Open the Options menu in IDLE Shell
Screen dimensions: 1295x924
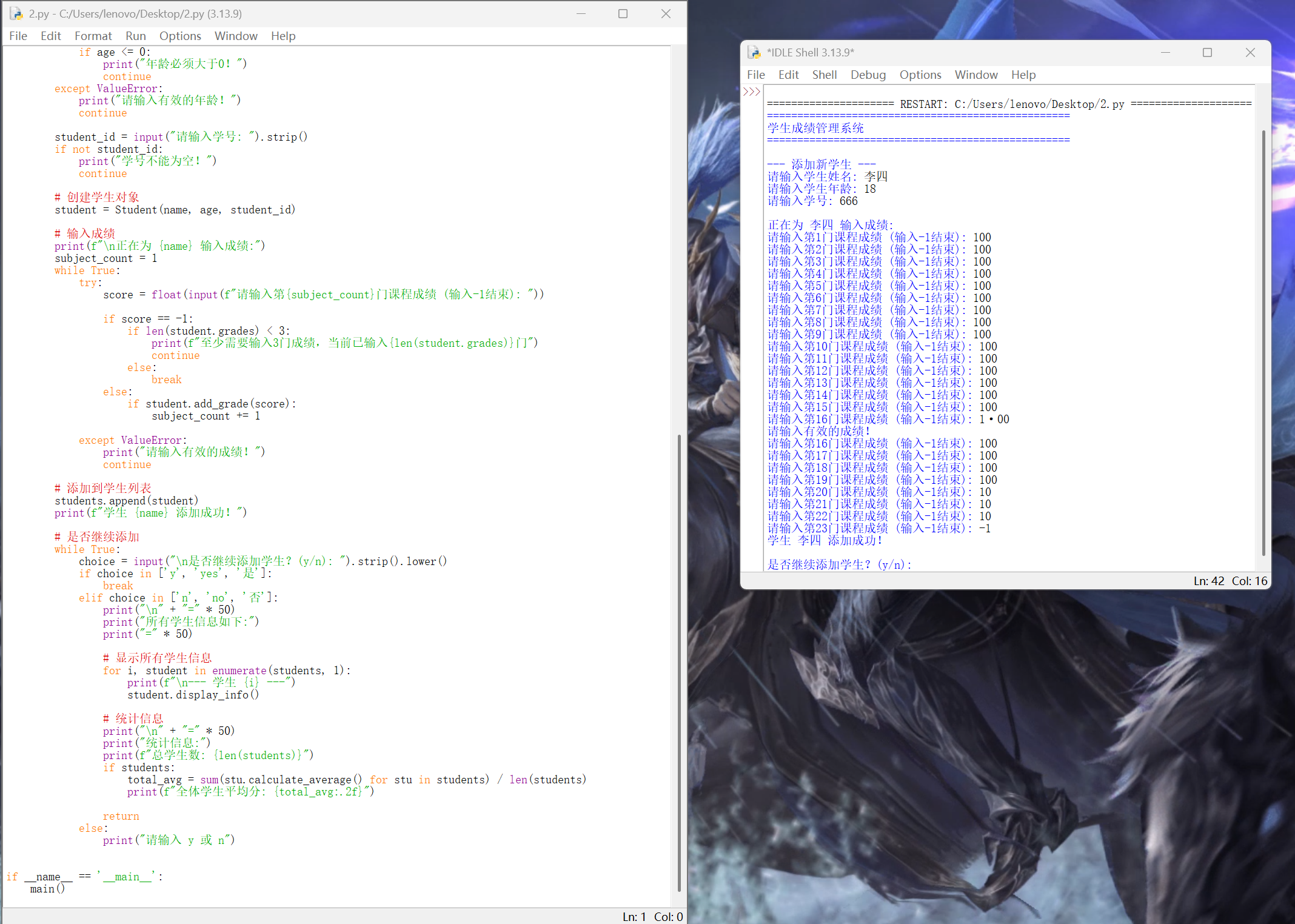(920, 75)
